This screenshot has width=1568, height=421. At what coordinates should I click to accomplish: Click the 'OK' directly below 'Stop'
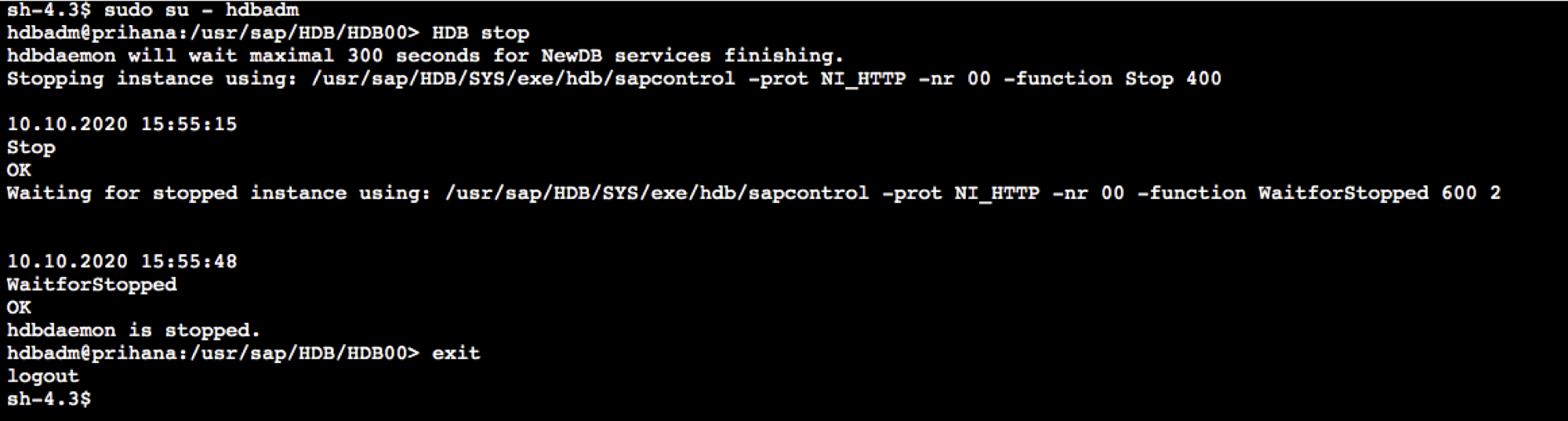point(19,170)
